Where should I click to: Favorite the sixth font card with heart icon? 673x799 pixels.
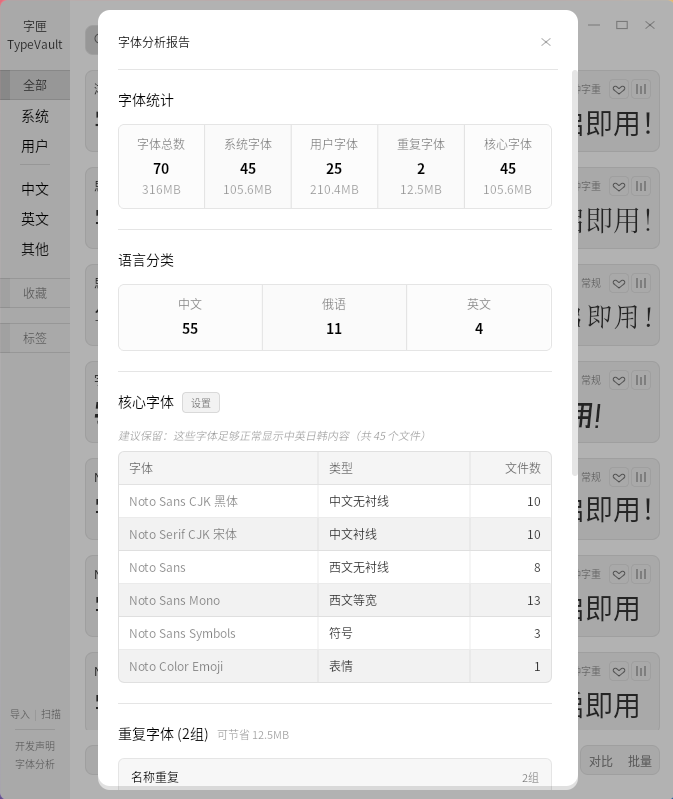[619, 575]
